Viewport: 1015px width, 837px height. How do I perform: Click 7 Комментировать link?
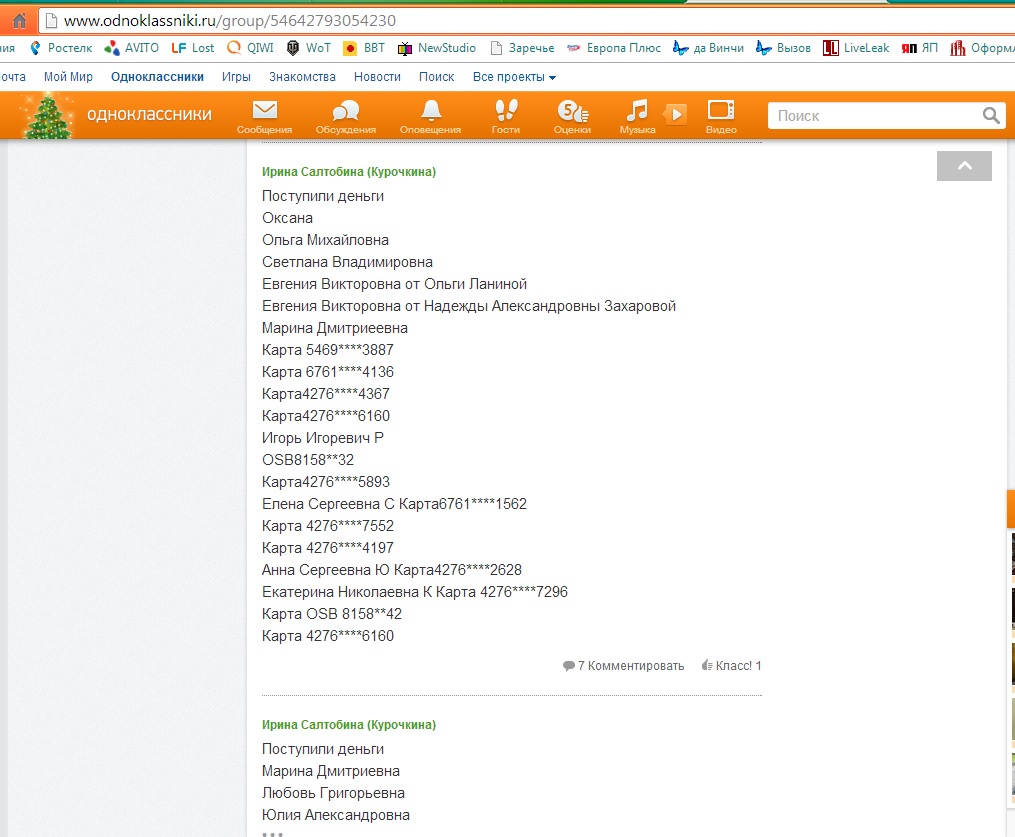624,666
